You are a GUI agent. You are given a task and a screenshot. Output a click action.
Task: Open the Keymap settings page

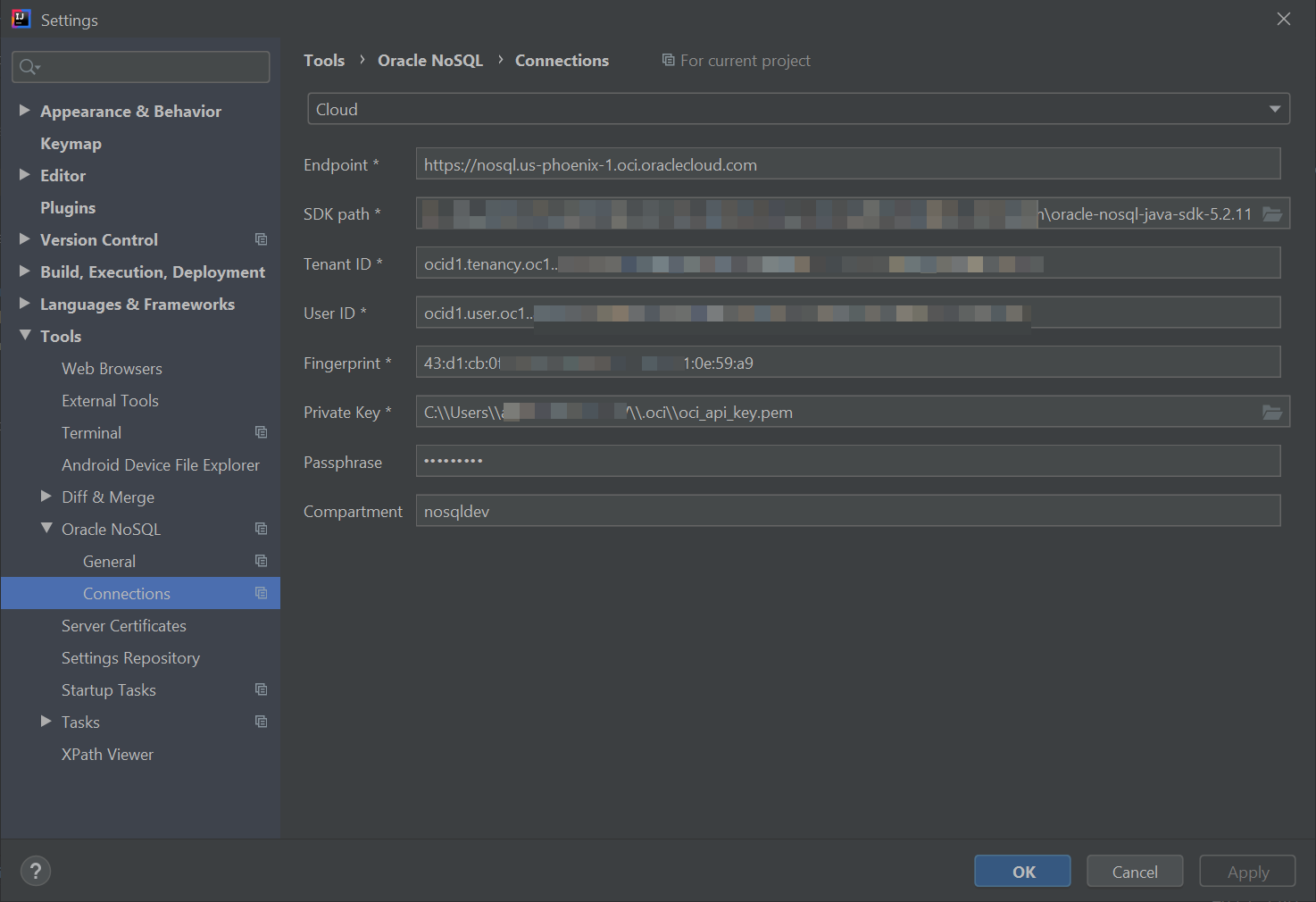71,144
